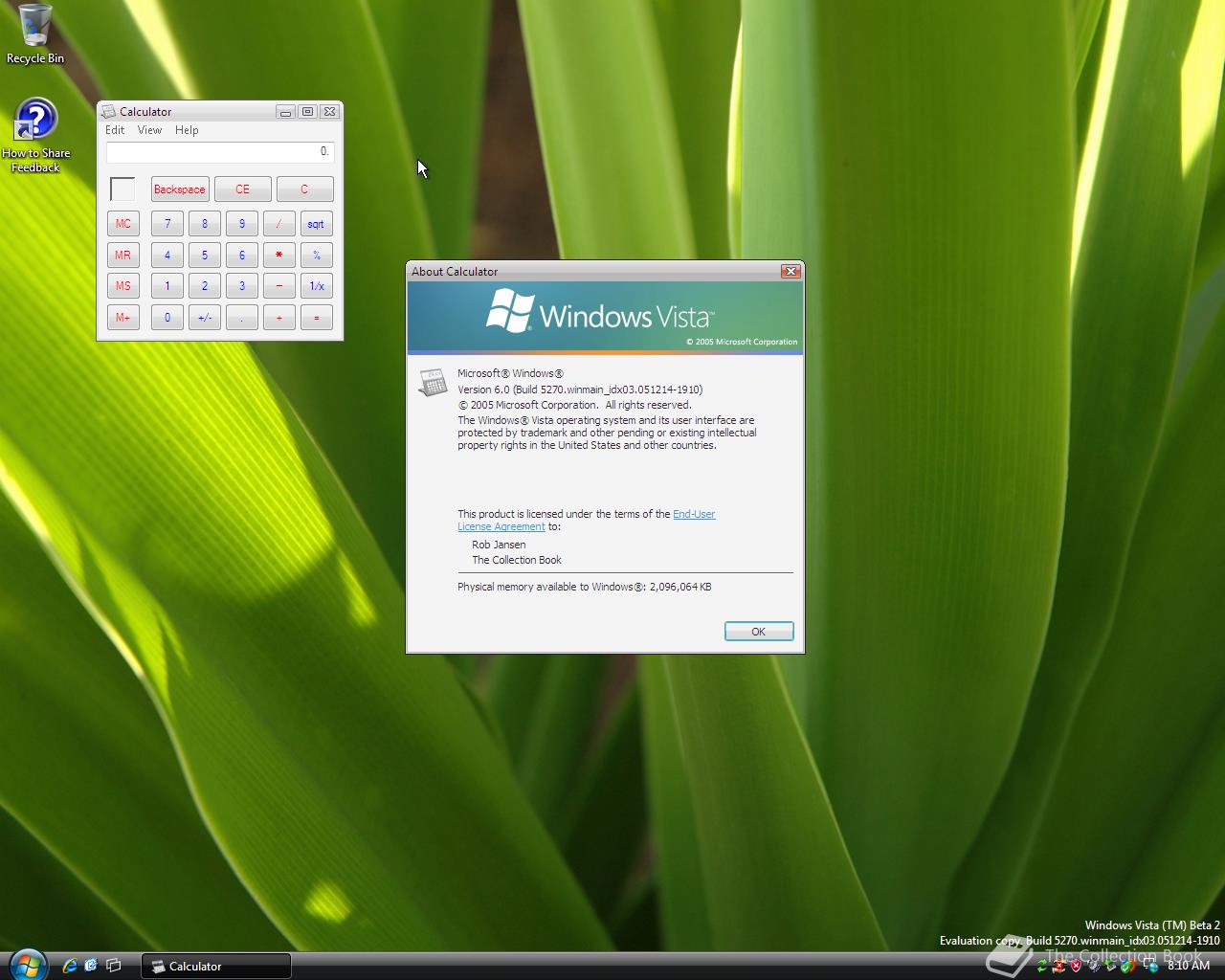This screenshot has width=1225, height=980.
Task: Click the multiply (*) button
Action: (279, 256)
